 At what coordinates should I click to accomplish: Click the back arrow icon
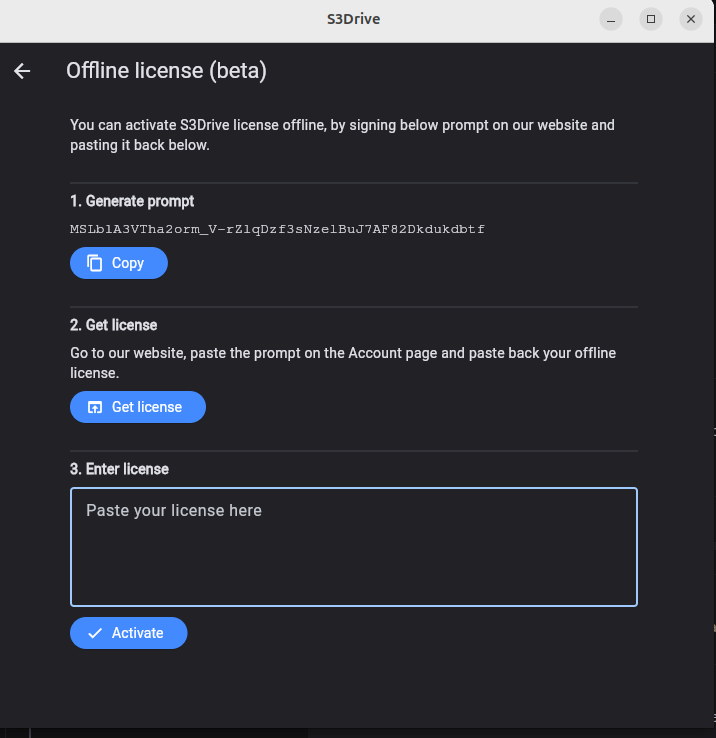[22, 71]
